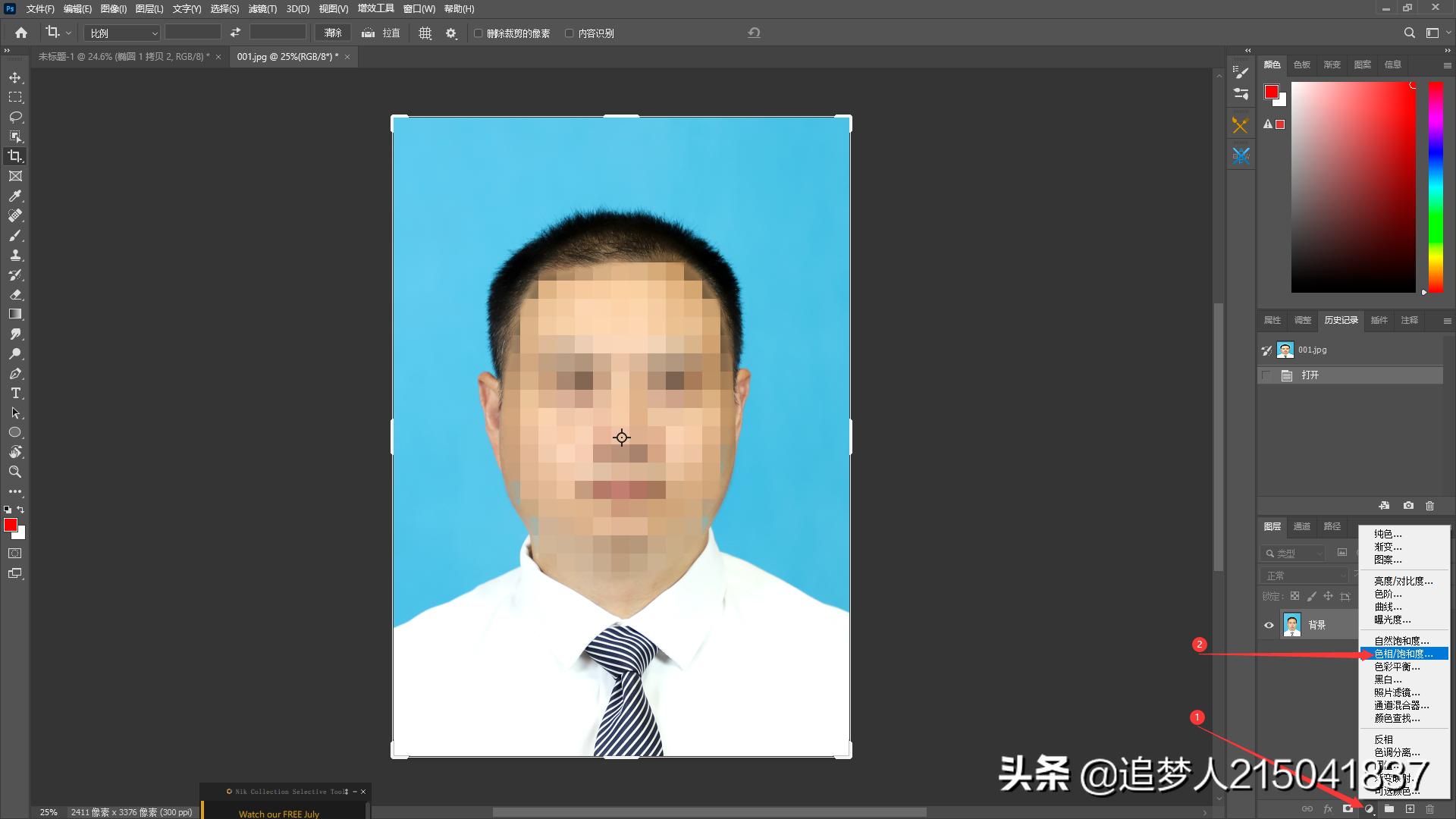Open the layer type filter dropdown
Viewport: 1456px width, 819px height.
(1294, 553)
